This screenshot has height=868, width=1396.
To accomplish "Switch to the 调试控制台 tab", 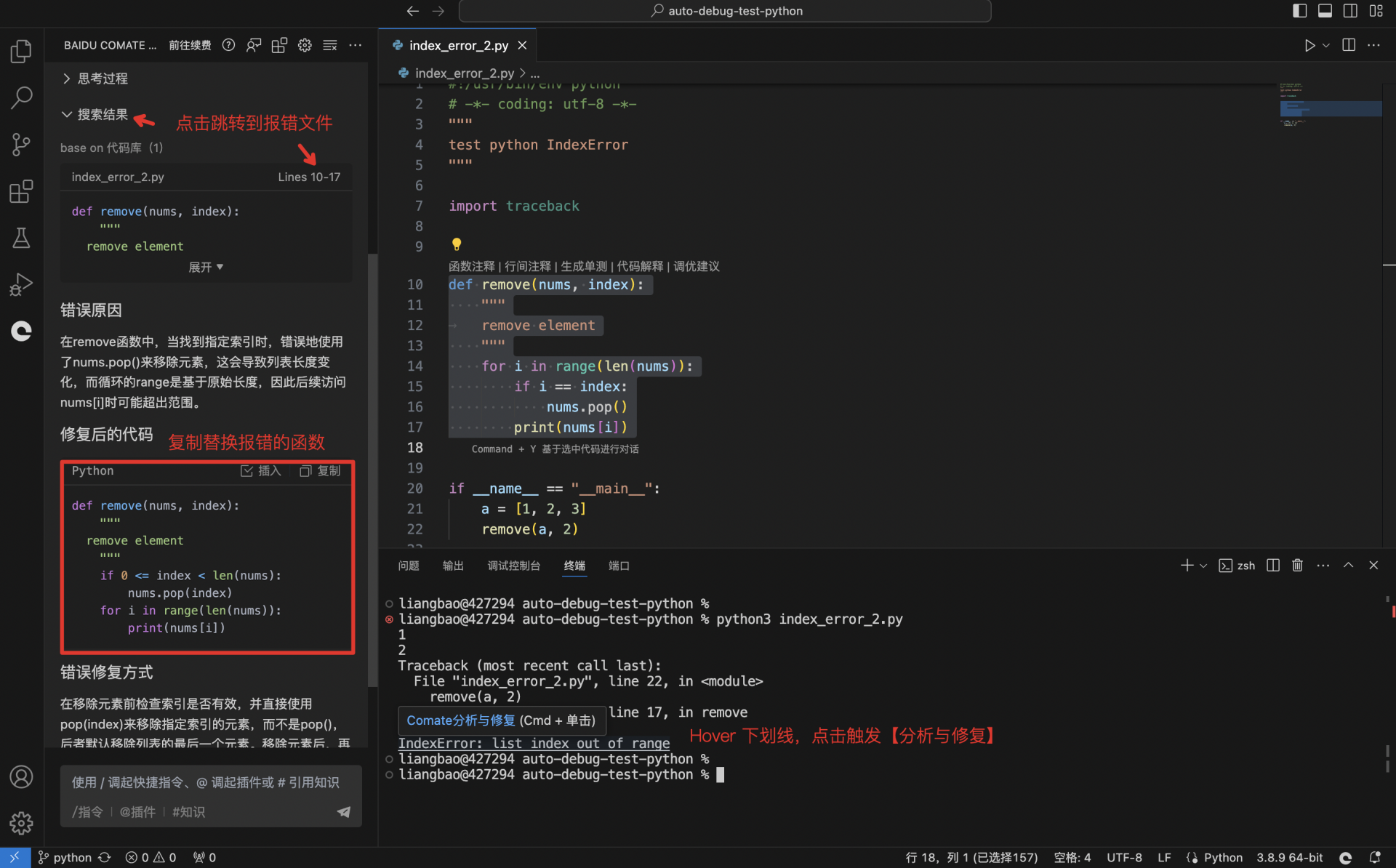I will click(514, 566).
